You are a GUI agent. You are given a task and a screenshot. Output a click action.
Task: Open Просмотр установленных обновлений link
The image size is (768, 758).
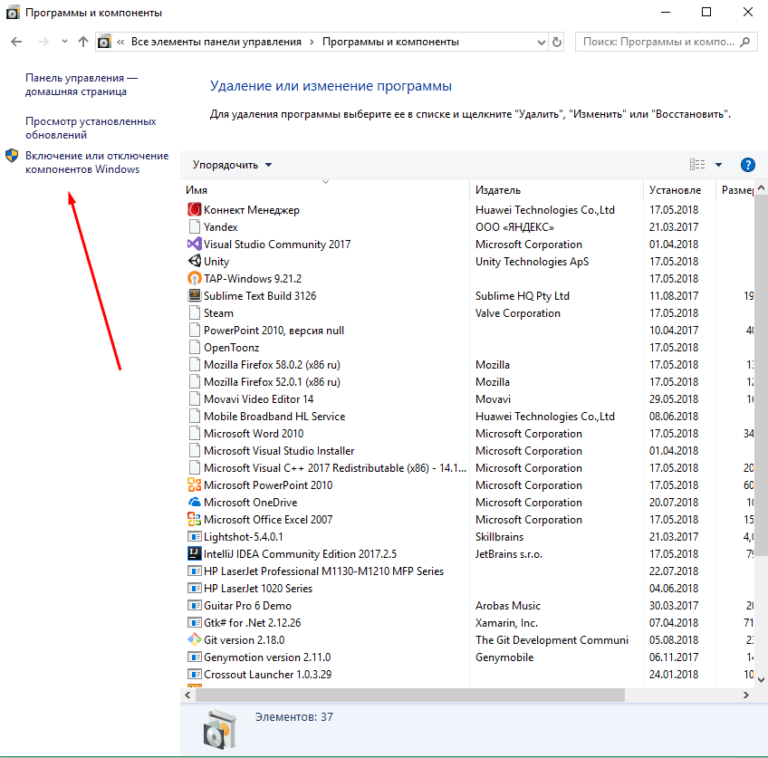91,128
